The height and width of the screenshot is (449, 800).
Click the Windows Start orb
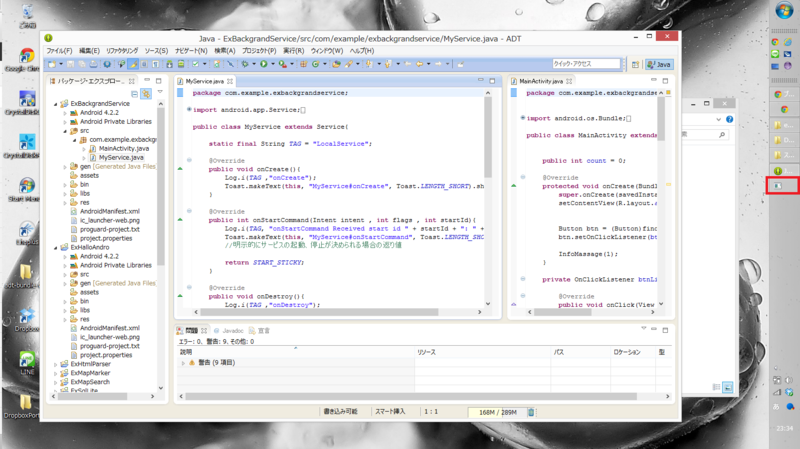(784, 10)
